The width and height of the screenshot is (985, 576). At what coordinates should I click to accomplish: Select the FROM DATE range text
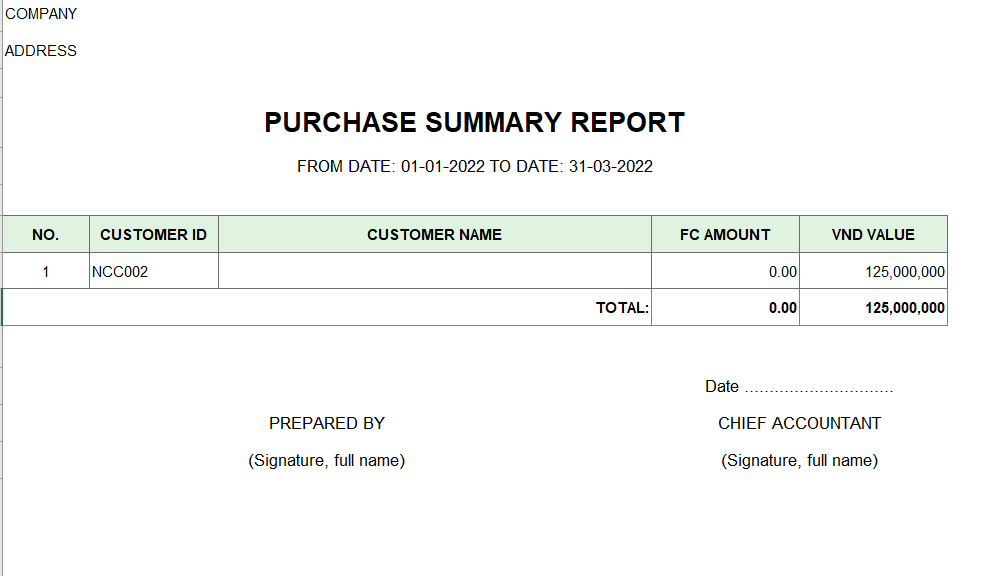click(474, 166)
